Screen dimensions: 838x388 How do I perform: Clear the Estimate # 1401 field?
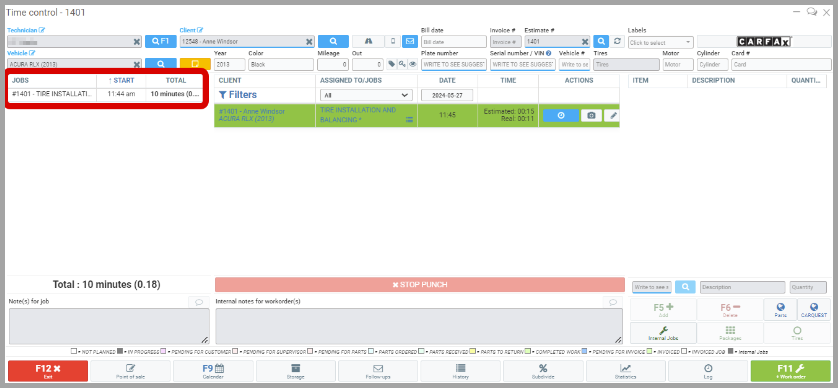click(585, 42)
